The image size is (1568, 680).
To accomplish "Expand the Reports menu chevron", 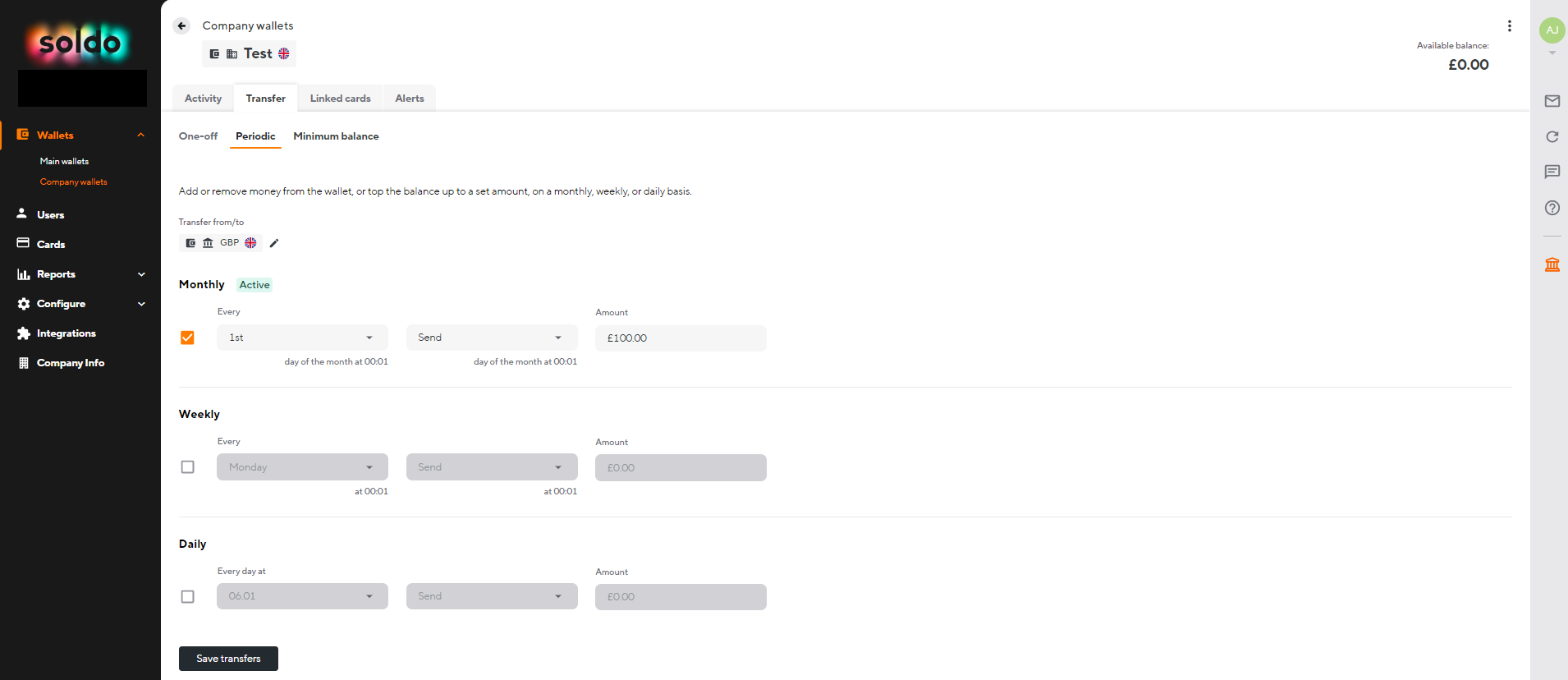I will click(x=141, y=274).
